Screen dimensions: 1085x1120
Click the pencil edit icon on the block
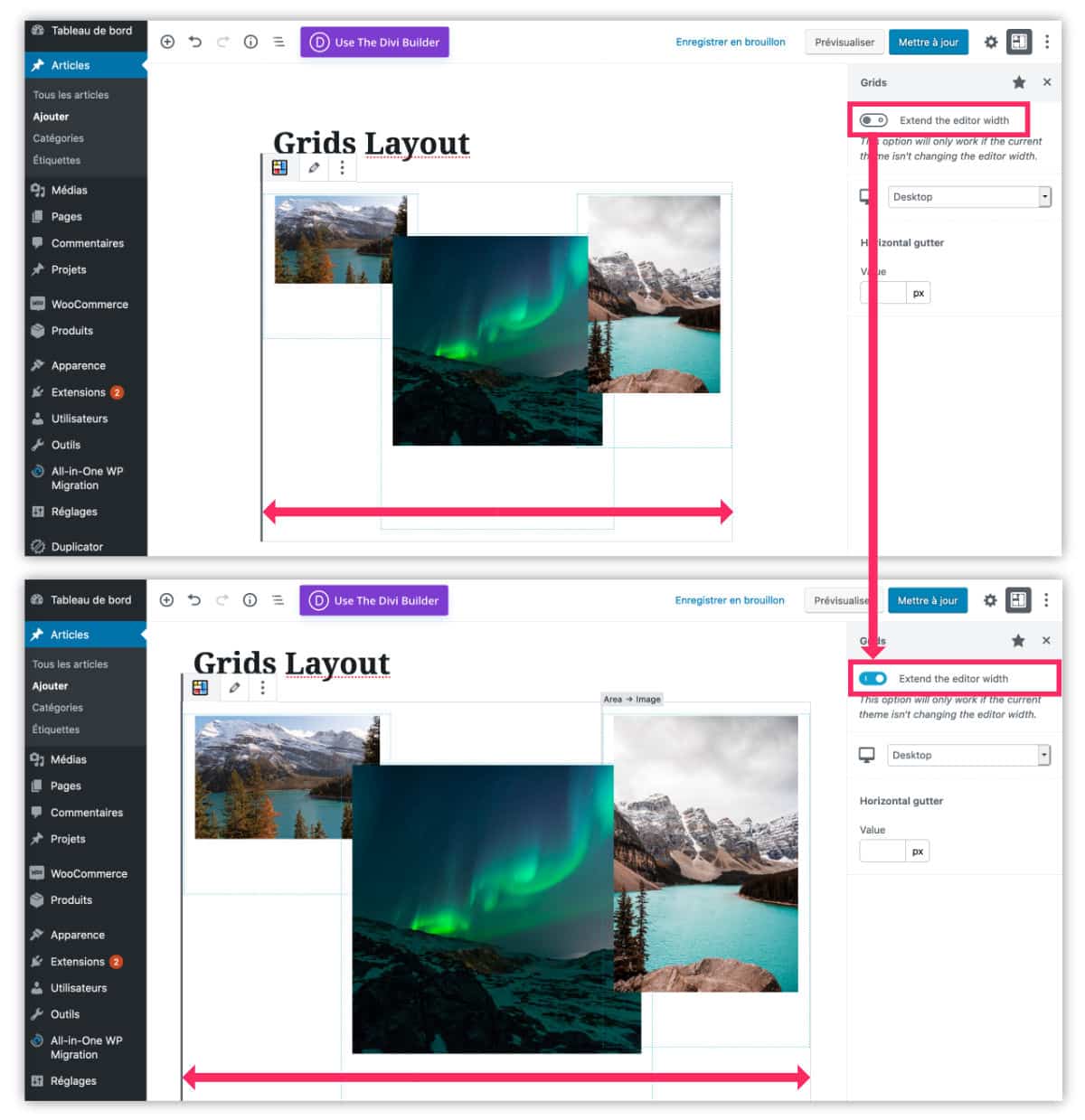point(313,167)
